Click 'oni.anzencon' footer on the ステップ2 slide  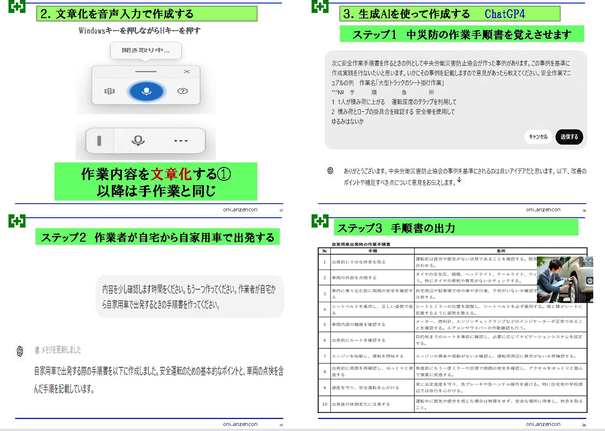tap(240, 424)
